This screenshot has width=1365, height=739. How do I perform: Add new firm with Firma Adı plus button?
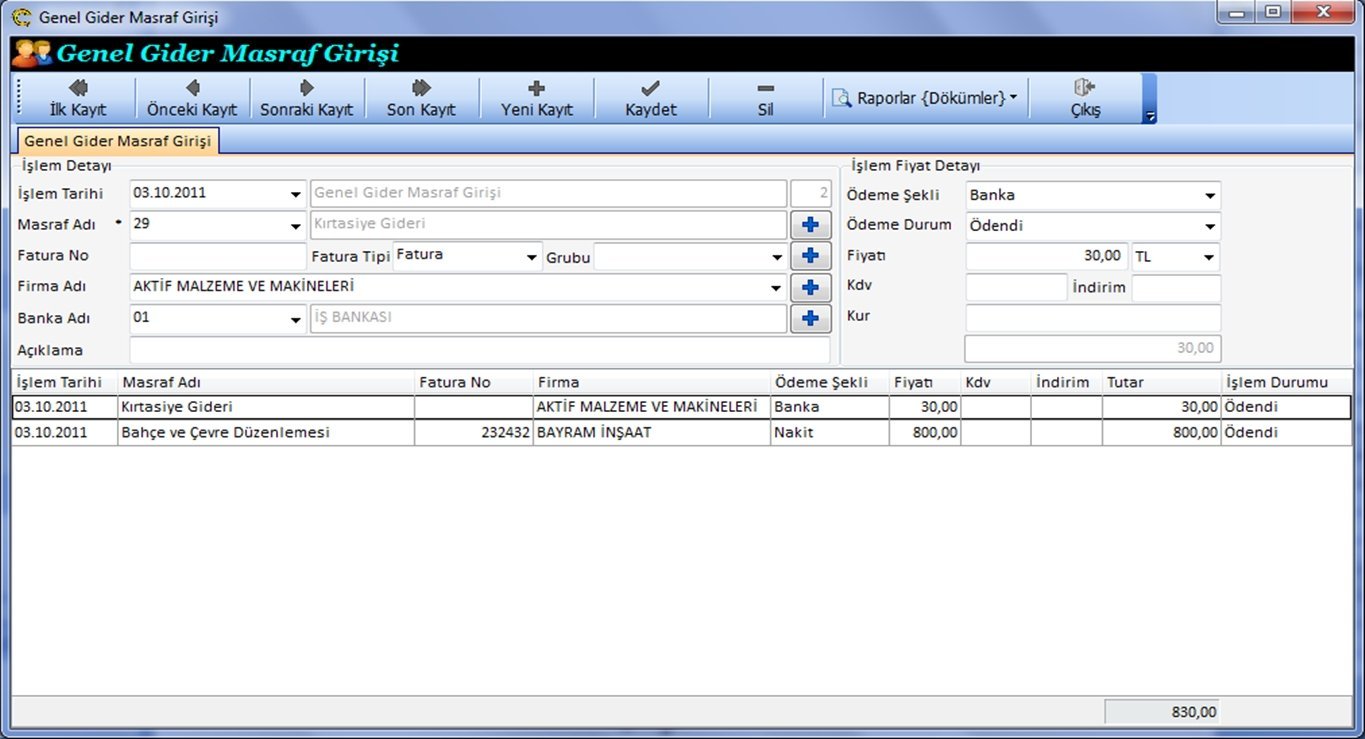(x=810, y=288)
